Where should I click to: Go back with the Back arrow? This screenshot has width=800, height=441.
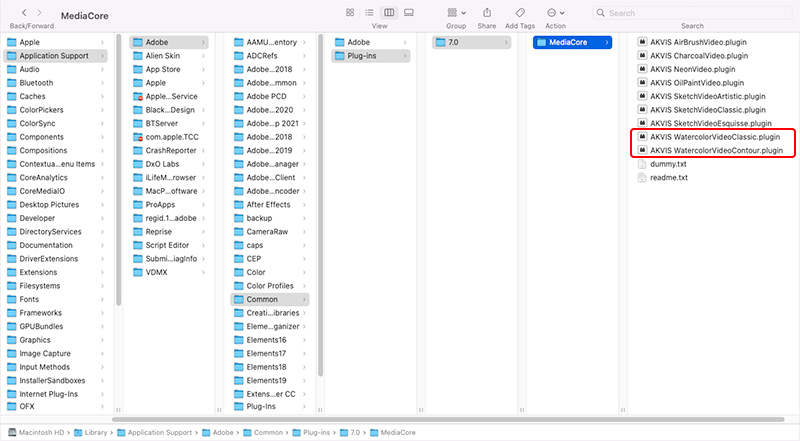(x=24, y=13)
